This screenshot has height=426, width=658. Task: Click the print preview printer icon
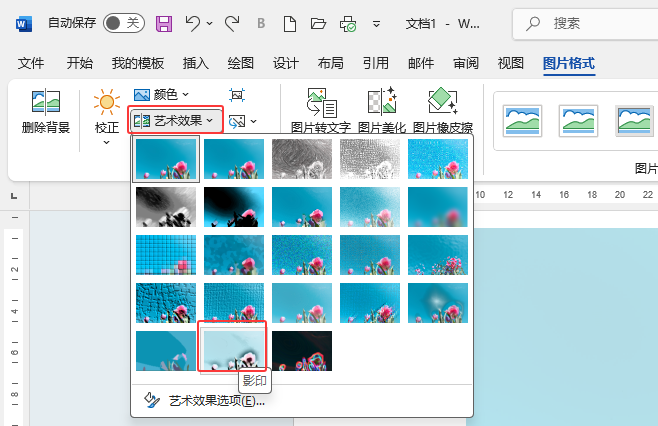click(x=348, y=24)
